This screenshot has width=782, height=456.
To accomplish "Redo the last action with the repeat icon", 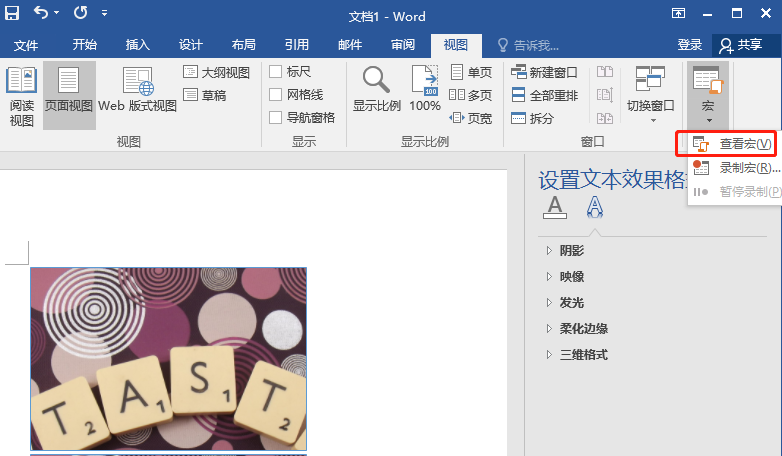I will point(80,13).
